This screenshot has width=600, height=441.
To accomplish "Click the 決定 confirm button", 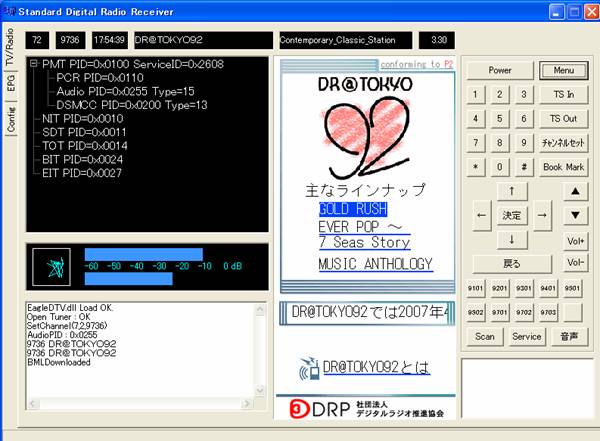I will 512,215.
